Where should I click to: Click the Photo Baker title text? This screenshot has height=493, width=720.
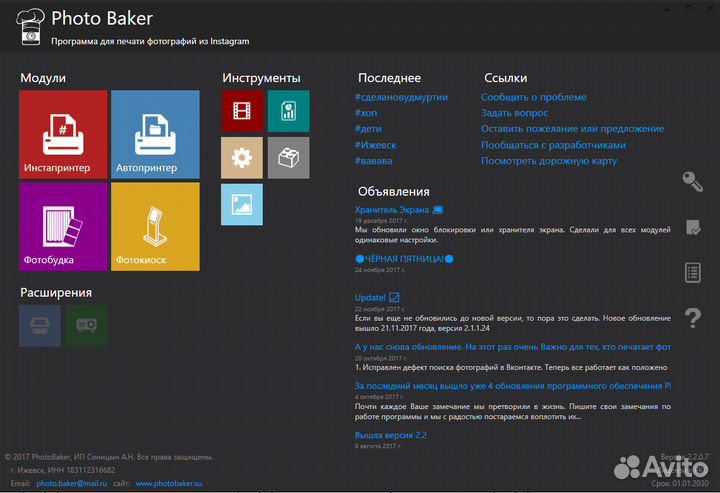(102, 18)
